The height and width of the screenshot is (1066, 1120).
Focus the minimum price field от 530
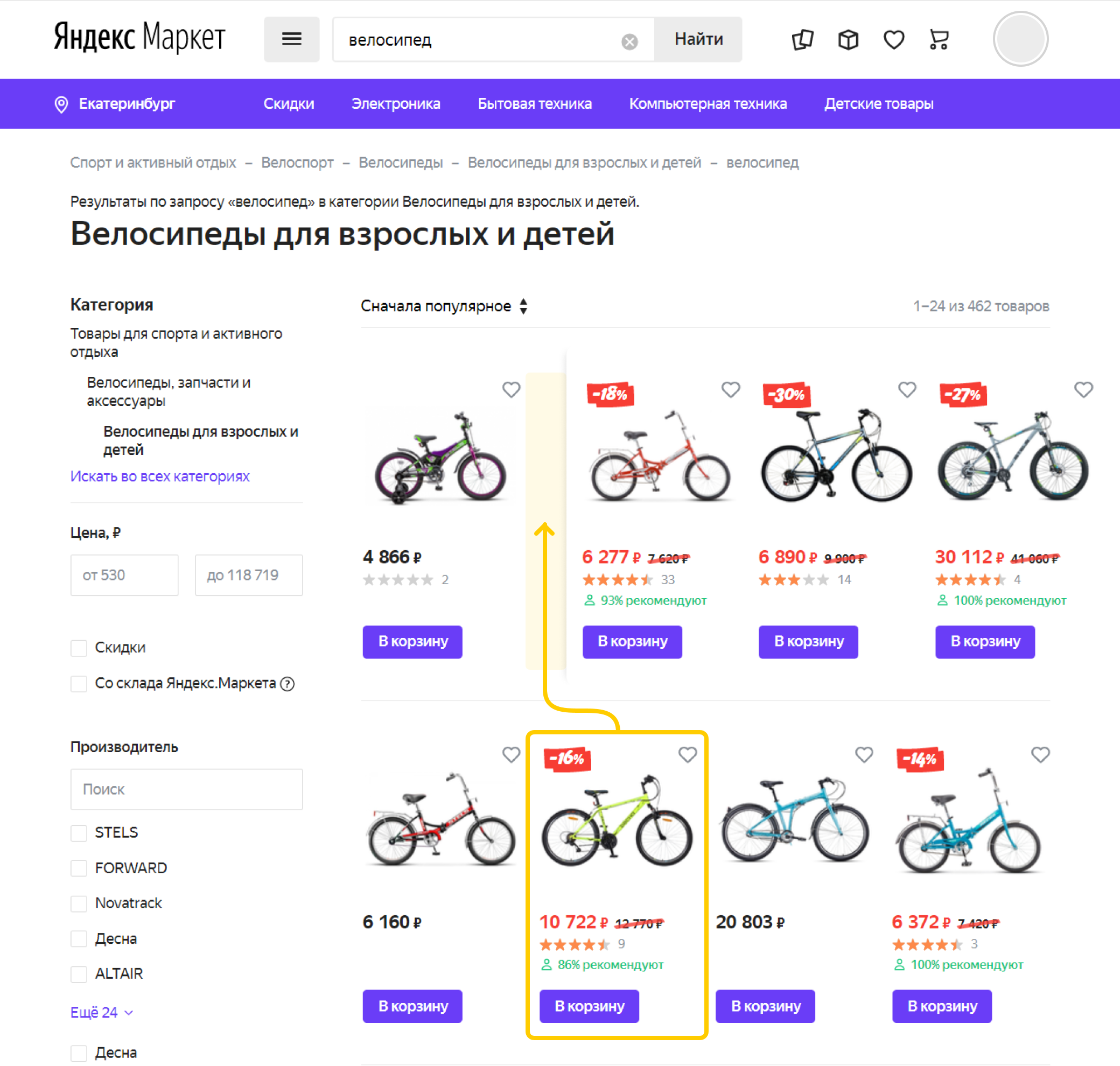[x=124, y=575]
